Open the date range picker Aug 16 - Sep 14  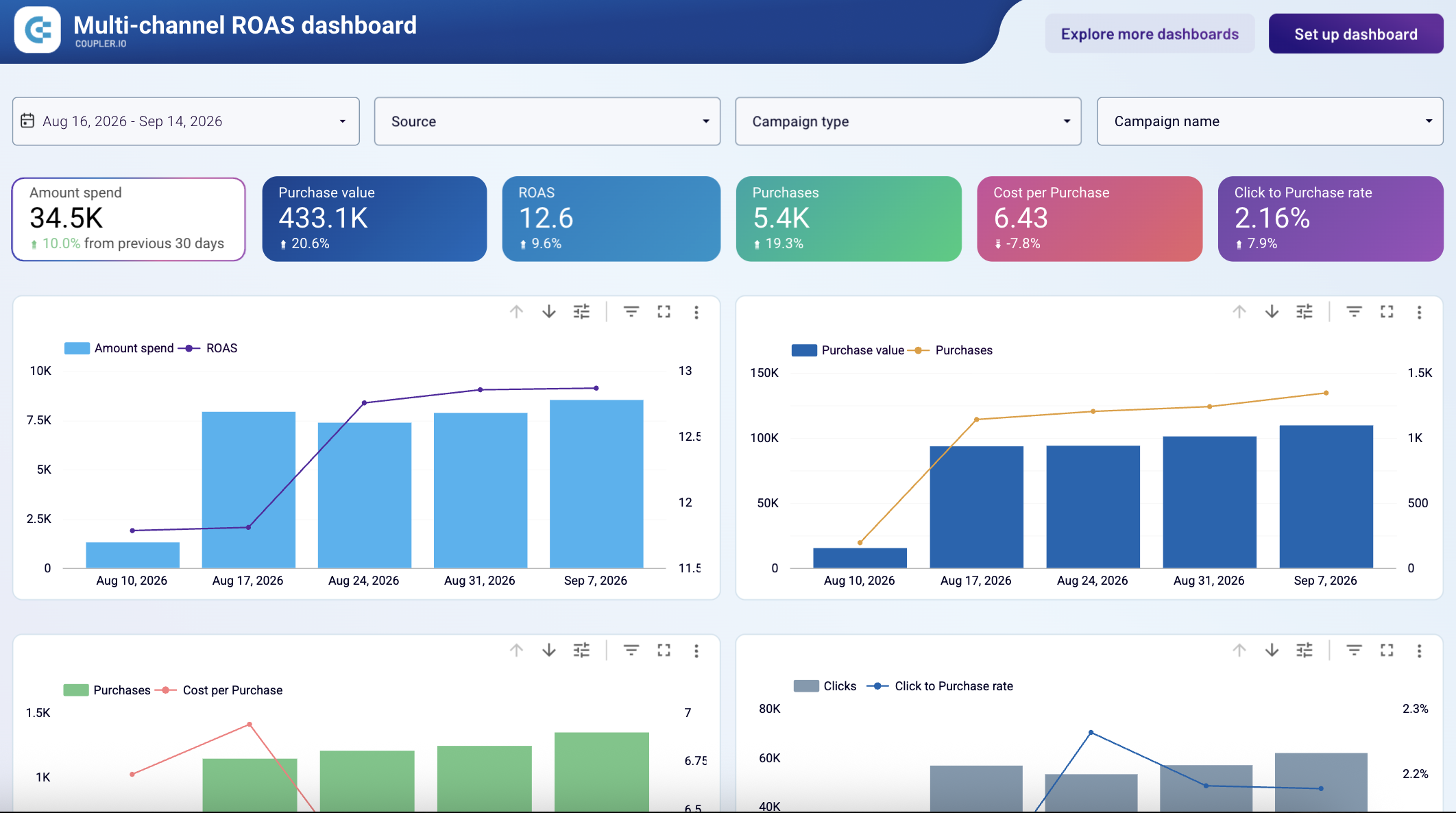point(186,121)
